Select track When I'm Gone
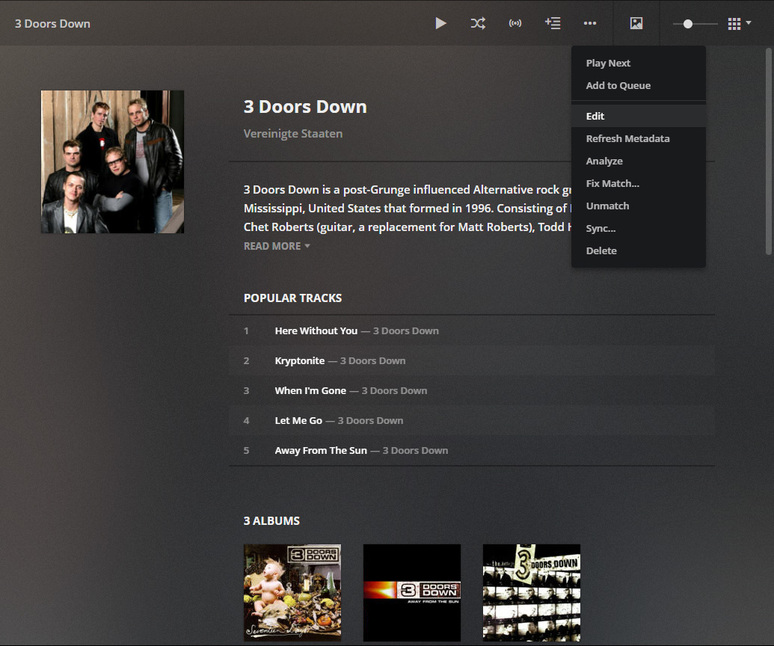Screen dimensions: 774x646 pos(310,390)
